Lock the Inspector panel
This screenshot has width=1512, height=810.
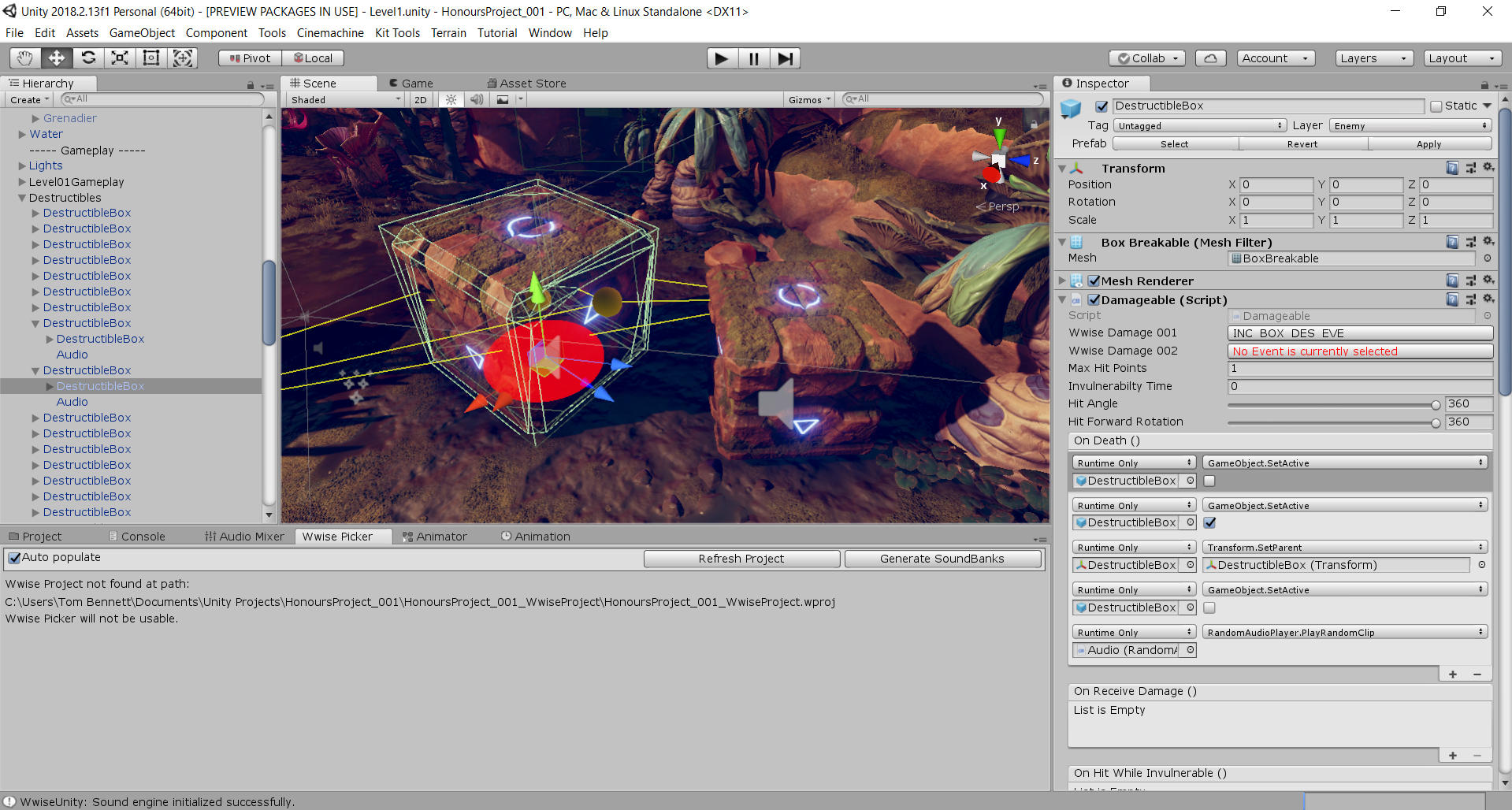coord(1484,84)
